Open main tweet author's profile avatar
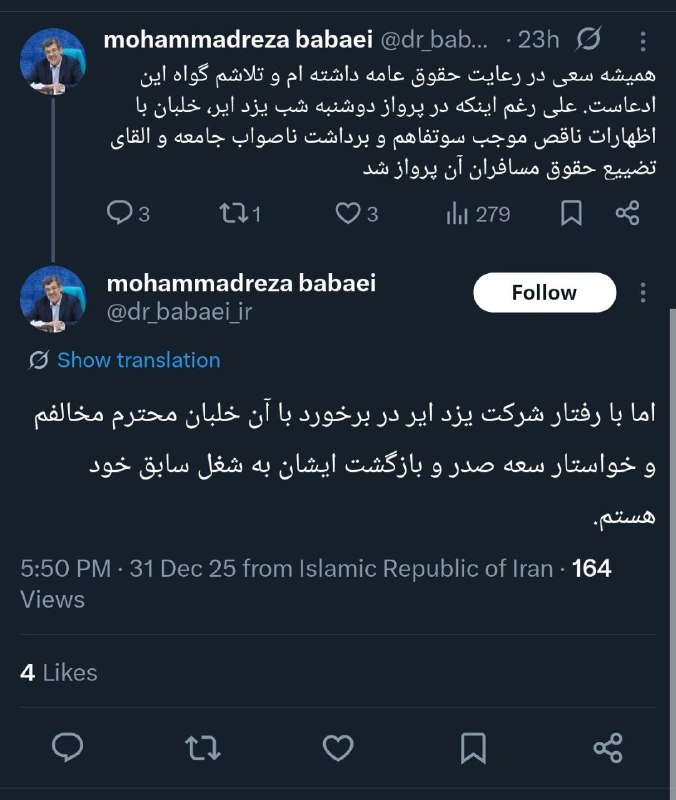This screenshot has width=676, height=800. 53,299
